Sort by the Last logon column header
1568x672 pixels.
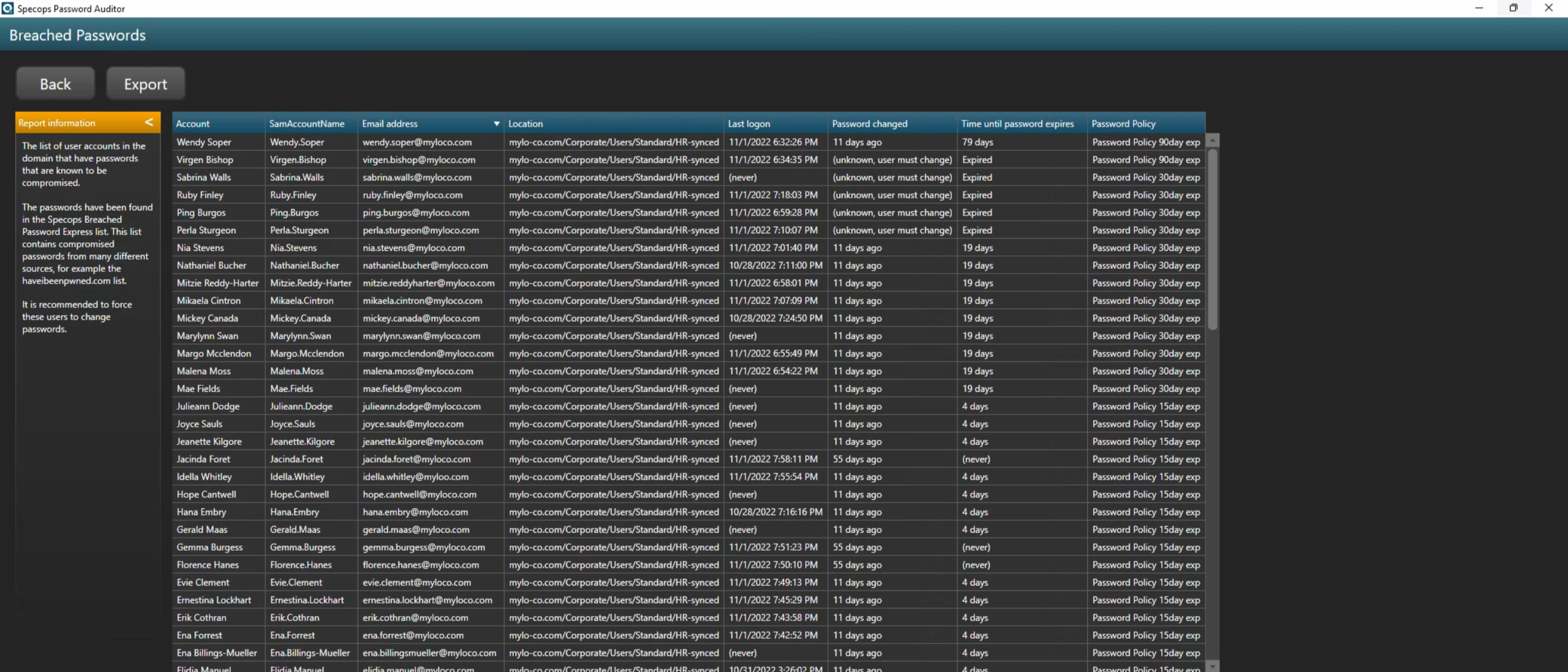[775, 124]
